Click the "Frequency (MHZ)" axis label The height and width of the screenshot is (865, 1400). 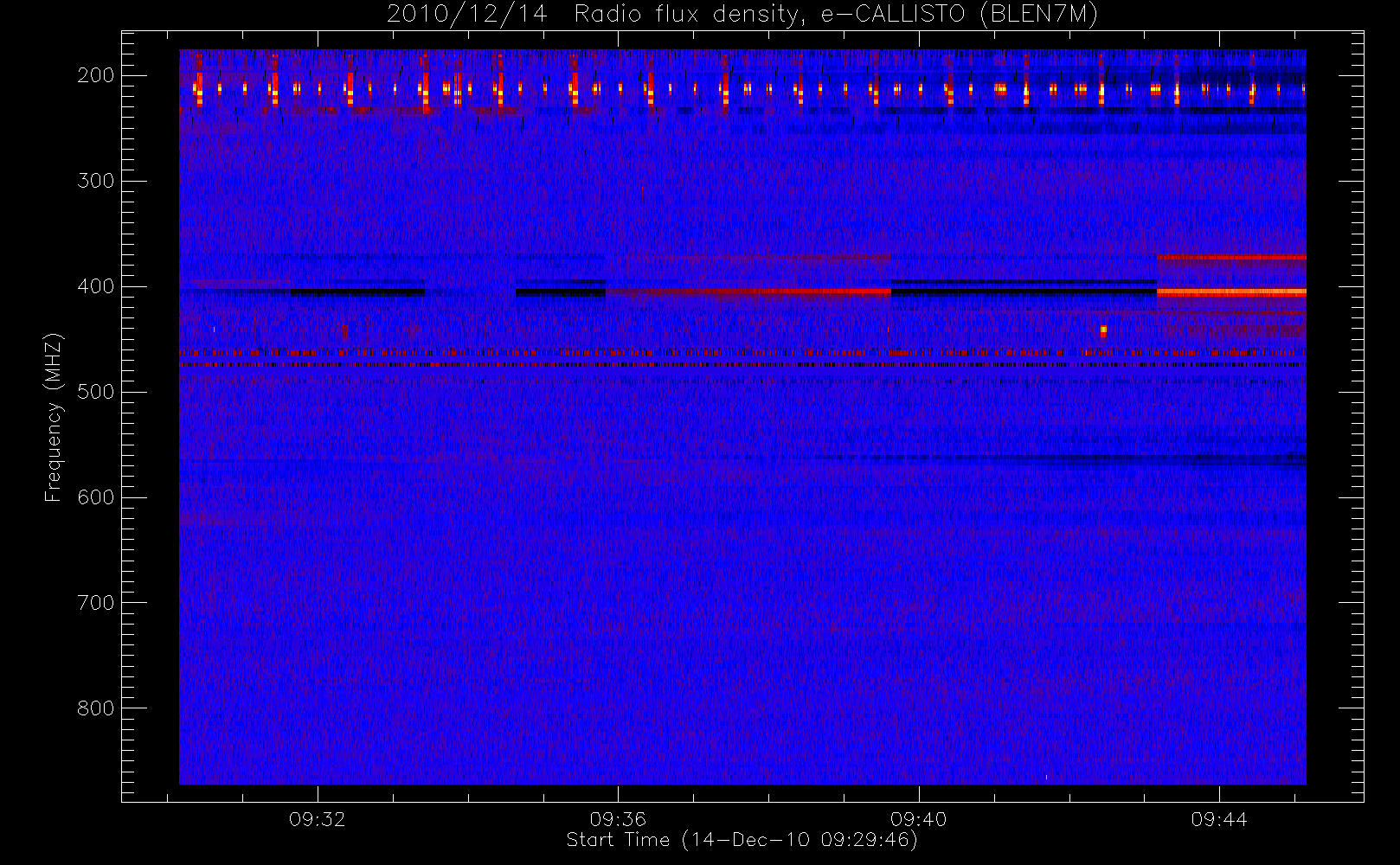pyautogui.click(x=54, y=417)
